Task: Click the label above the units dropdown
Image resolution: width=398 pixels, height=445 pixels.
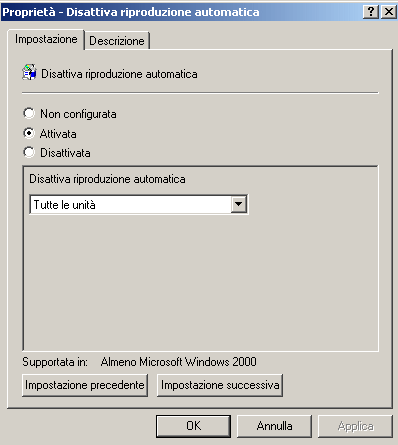Action: pos(107,179)
